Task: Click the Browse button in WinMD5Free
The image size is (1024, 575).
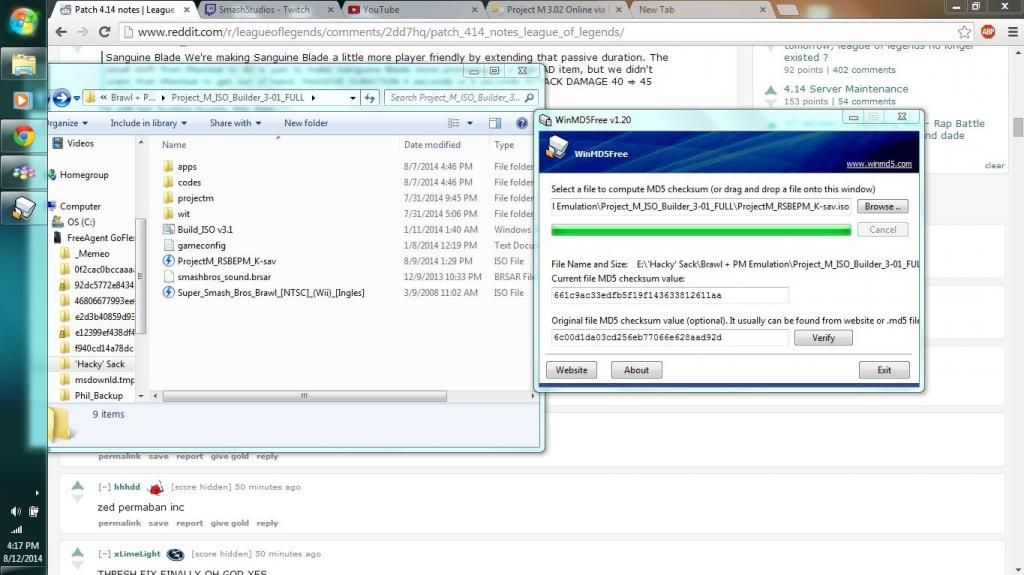Action: (881, 207)
